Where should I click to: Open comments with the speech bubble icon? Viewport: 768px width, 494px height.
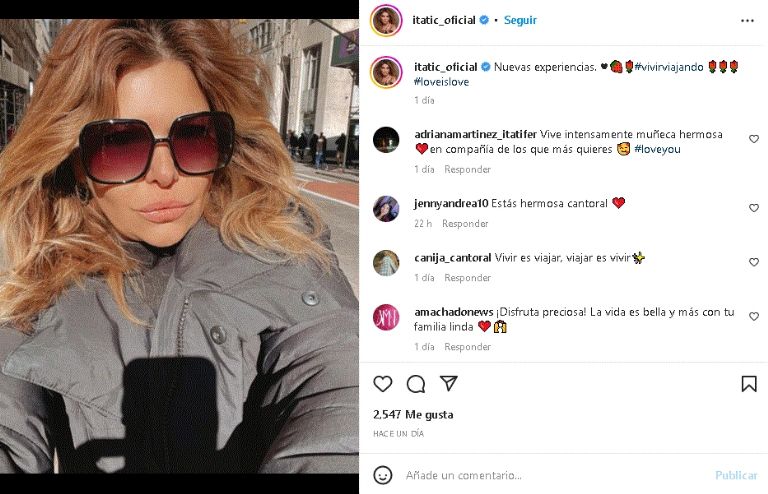click(x=416, y=384)
